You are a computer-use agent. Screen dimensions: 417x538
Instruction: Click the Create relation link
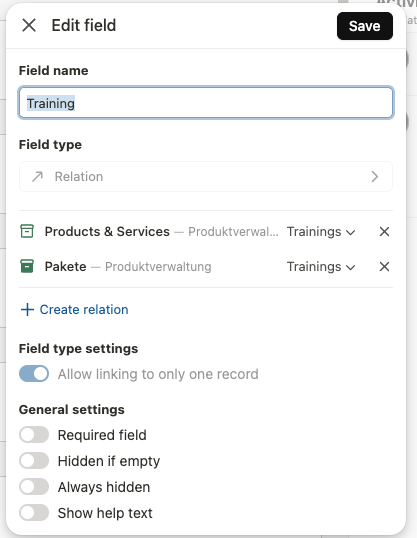tap(84, 309)
